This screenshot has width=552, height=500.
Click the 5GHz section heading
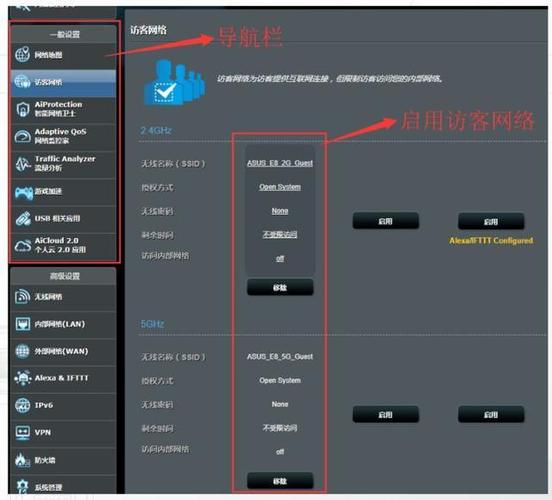tap(152, 324)
